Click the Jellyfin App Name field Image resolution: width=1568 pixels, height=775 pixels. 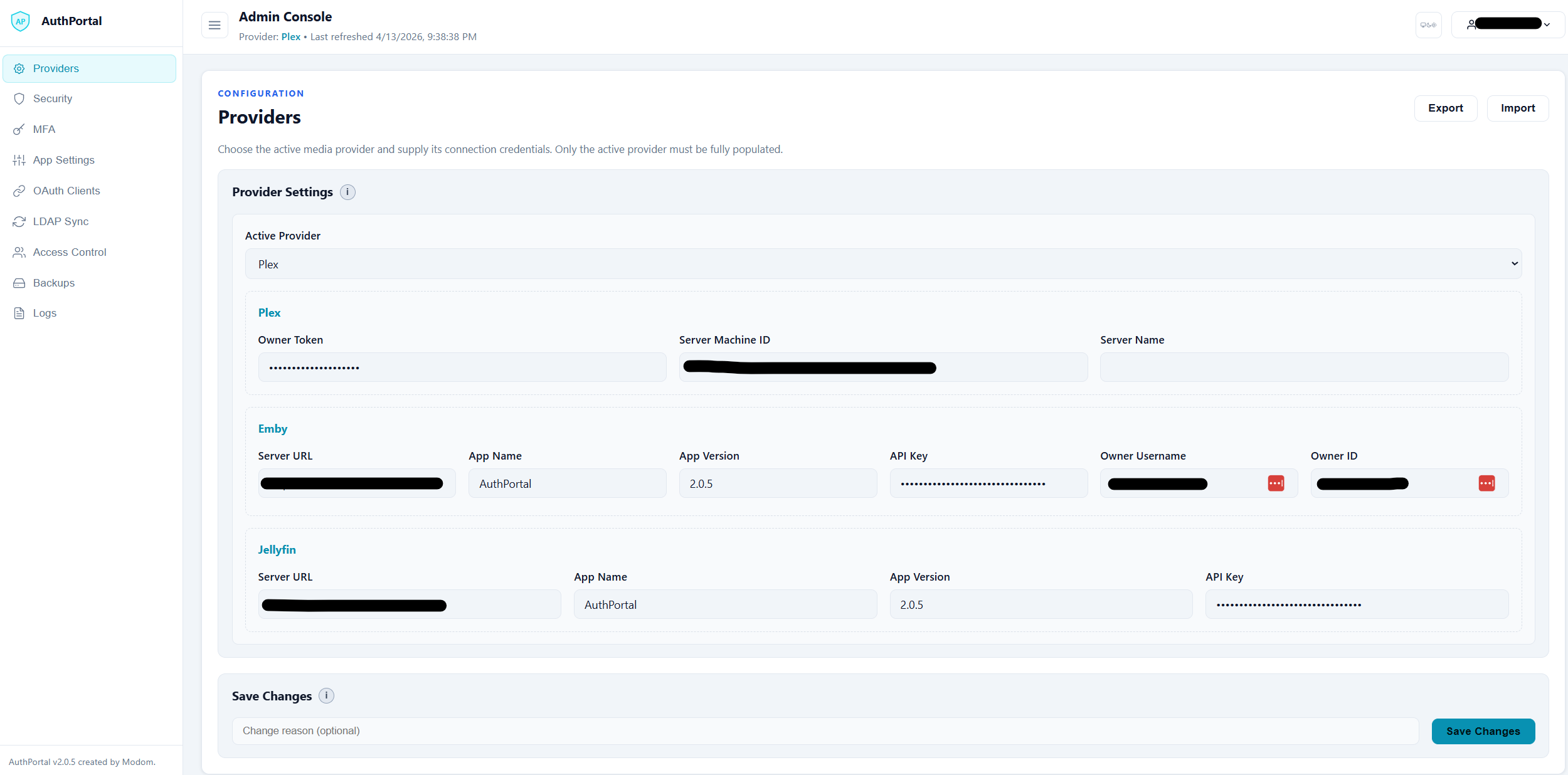point(725,604)
